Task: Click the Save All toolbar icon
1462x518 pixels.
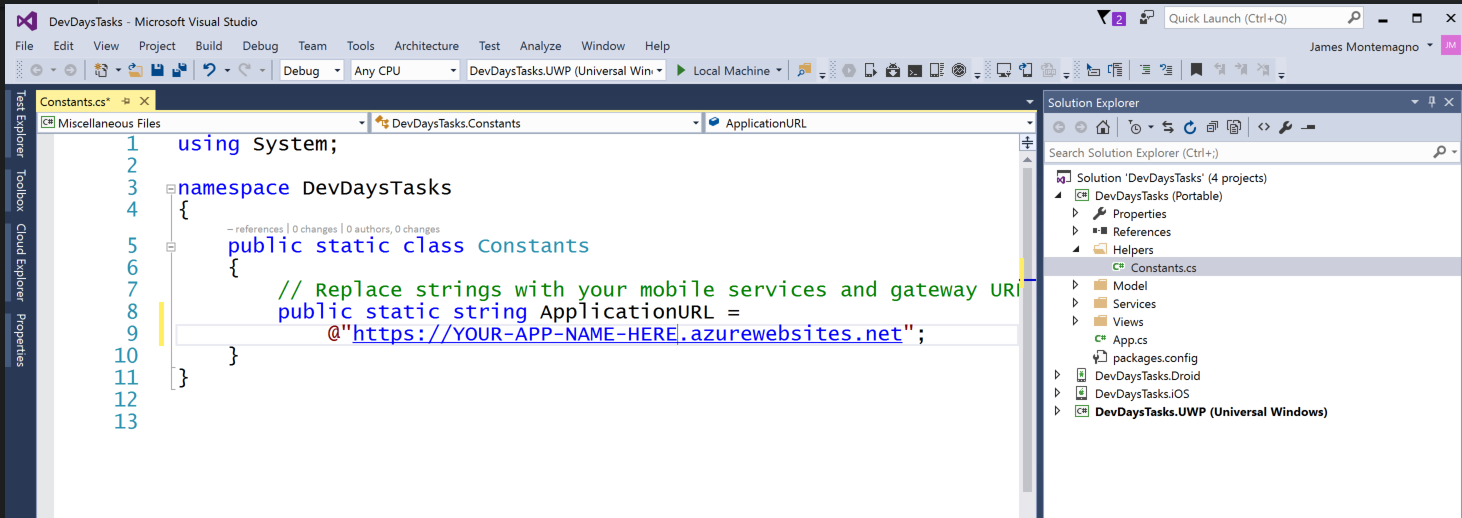Action: 179,71
